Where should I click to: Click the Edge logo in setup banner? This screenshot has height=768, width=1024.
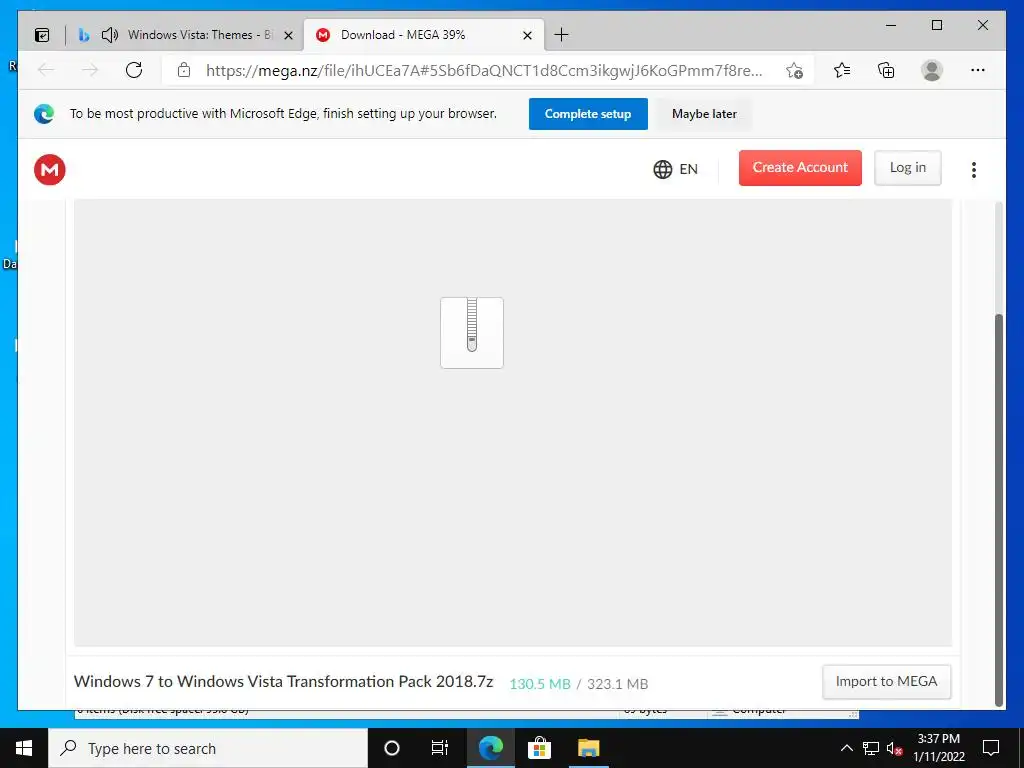click(x=44, y=114)
